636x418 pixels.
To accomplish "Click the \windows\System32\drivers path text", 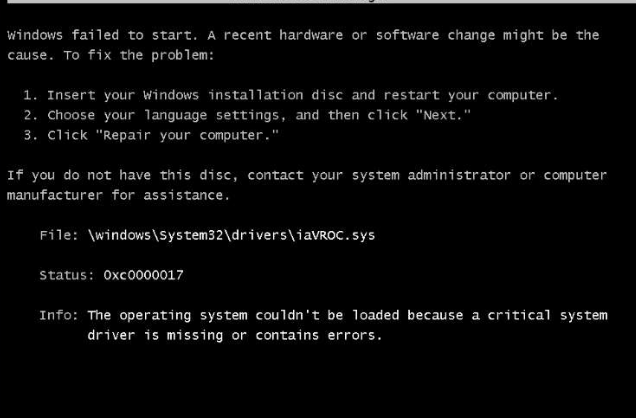I will [202, 235].
